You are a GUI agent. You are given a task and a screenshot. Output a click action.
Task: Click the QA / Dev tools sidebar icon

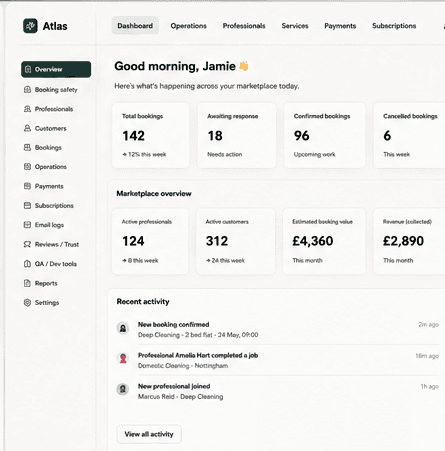pos(27,264)
